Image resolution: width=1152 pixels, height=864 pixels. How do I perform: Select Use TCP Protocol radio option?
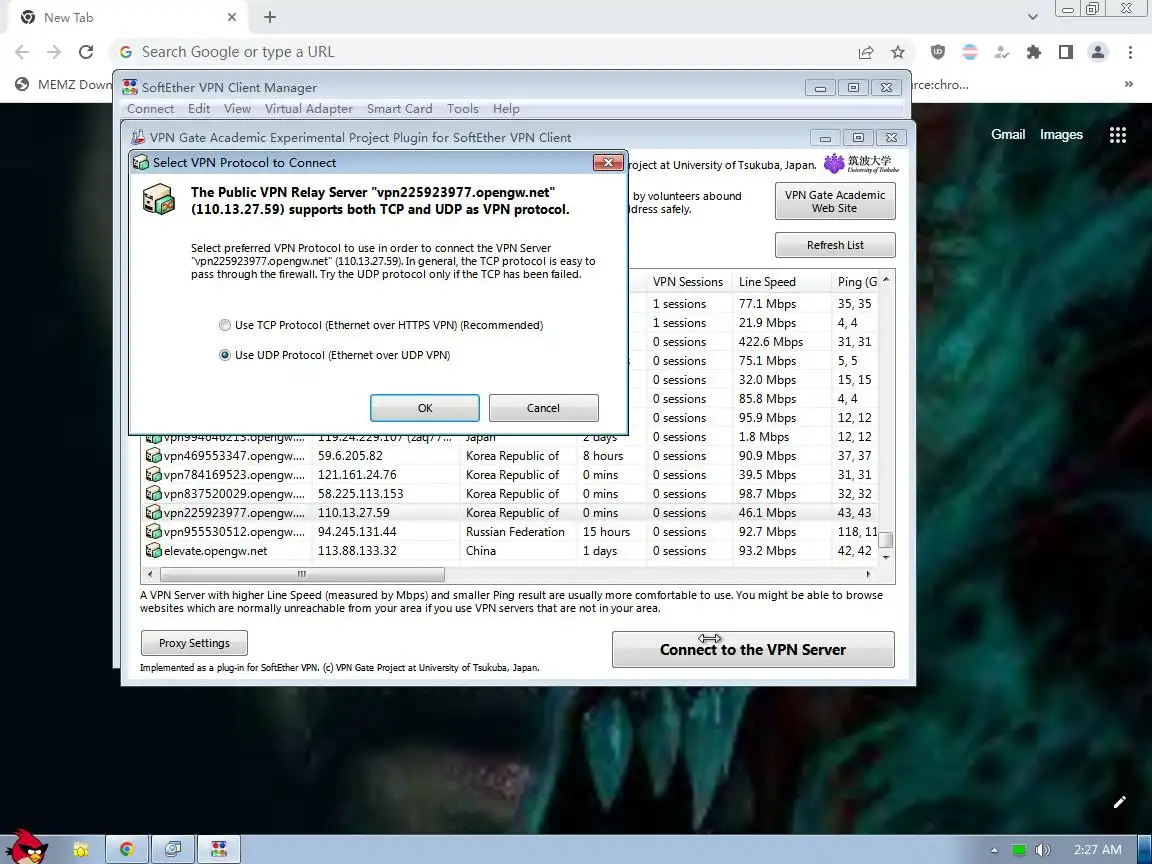point(225,325)
